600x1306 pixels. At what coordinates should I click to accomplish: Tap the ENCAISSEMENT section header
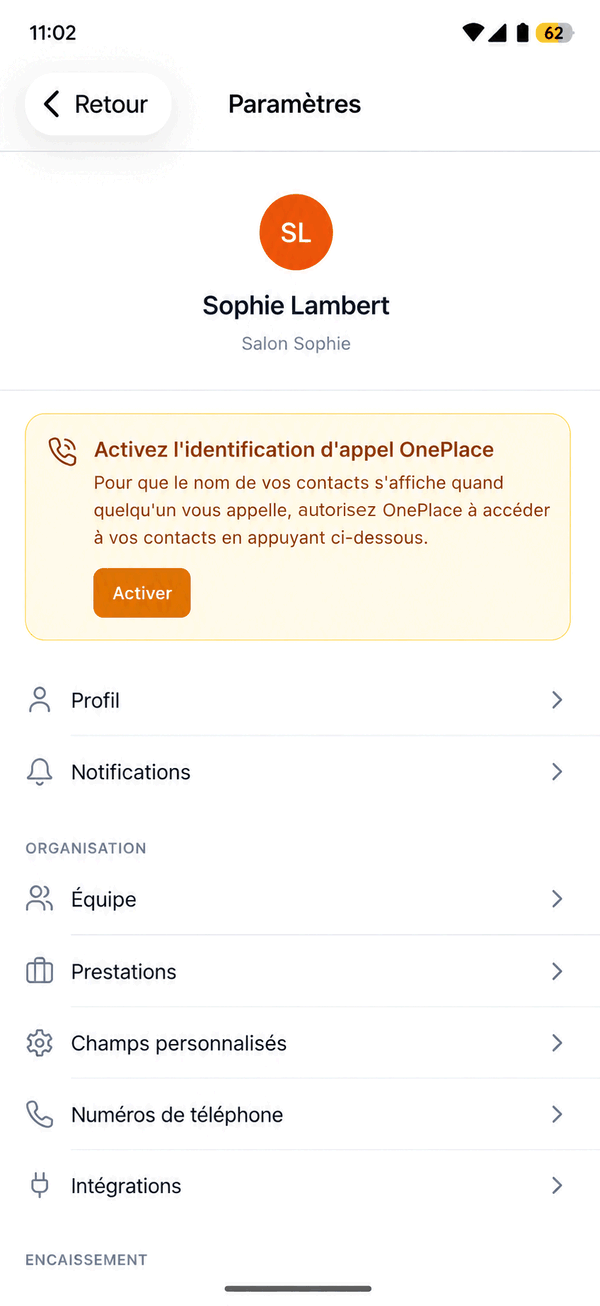(86, 1260)
